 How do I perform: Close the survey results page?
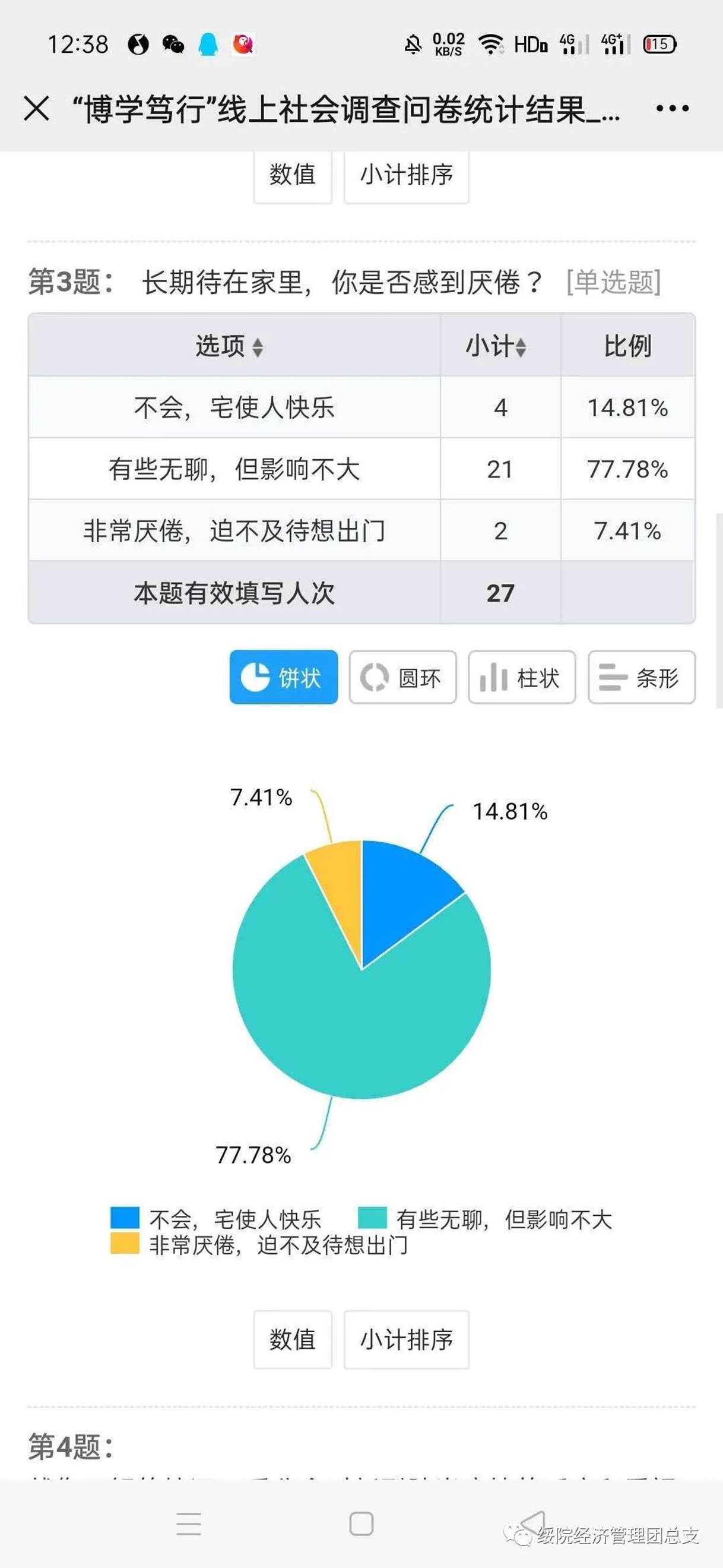coord(37,109)
